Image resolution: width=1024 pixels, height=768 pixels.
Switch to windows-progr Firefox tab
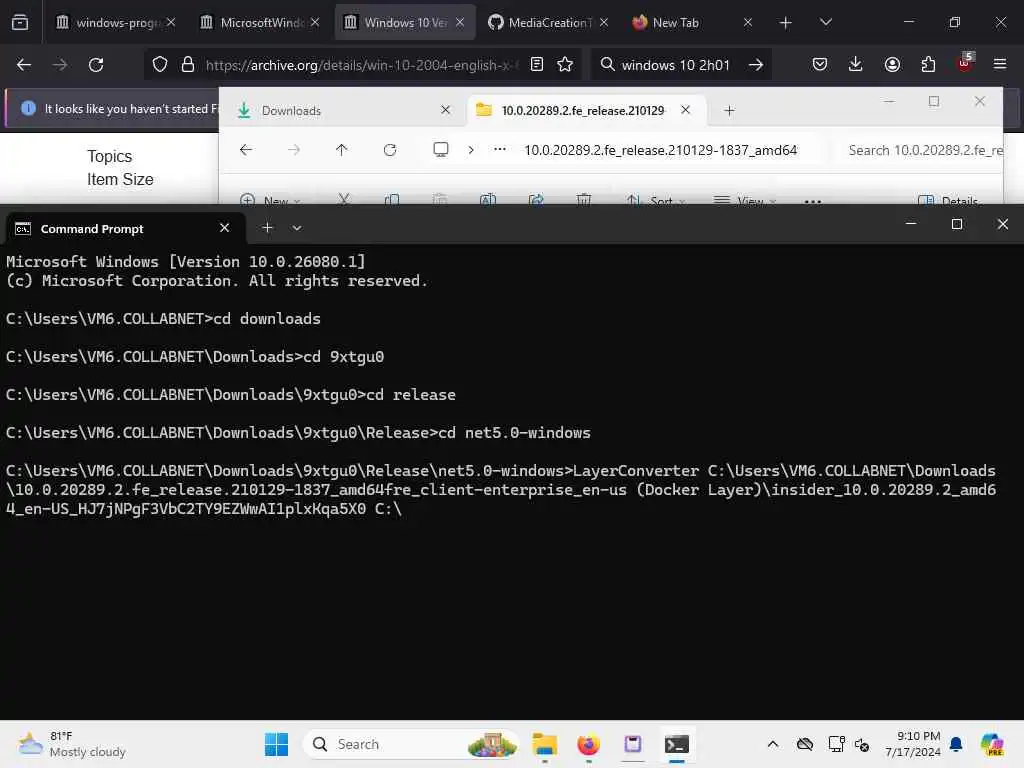click(x=116, y=22)
